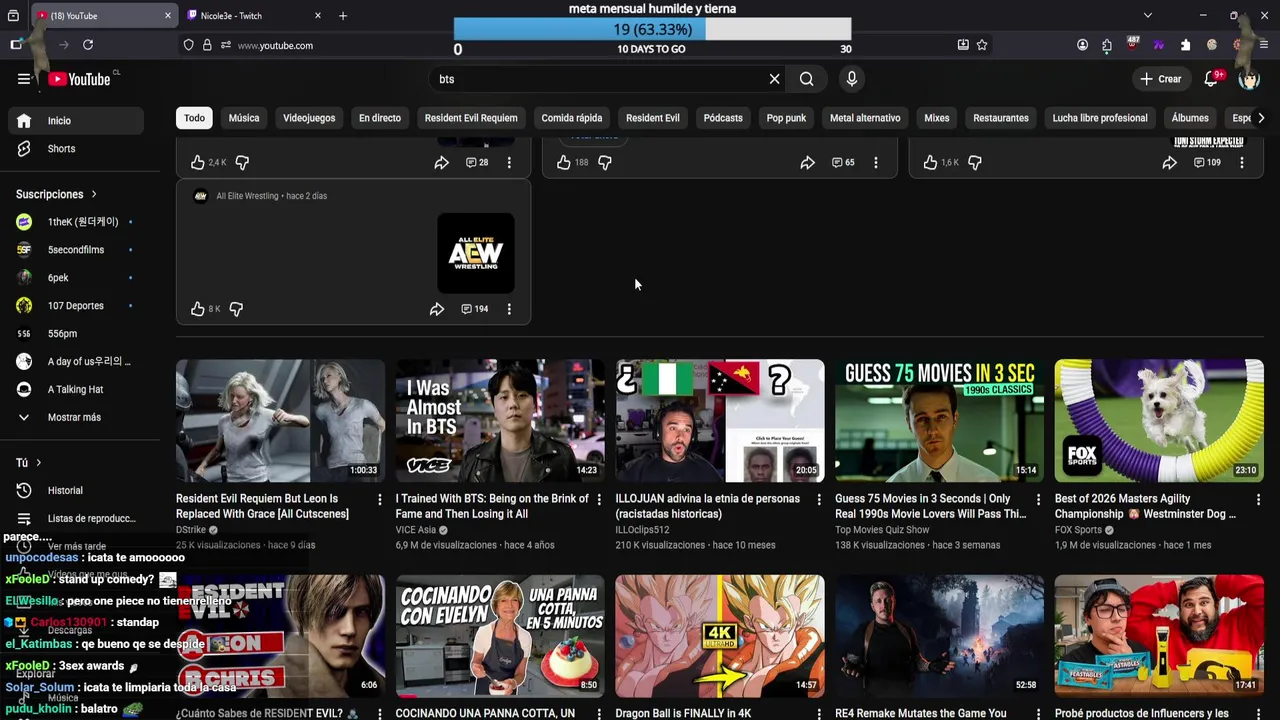Play the Guess 75 Movies thumbnail
Screen dimensions: 1280x720
(x=939, y=421)
